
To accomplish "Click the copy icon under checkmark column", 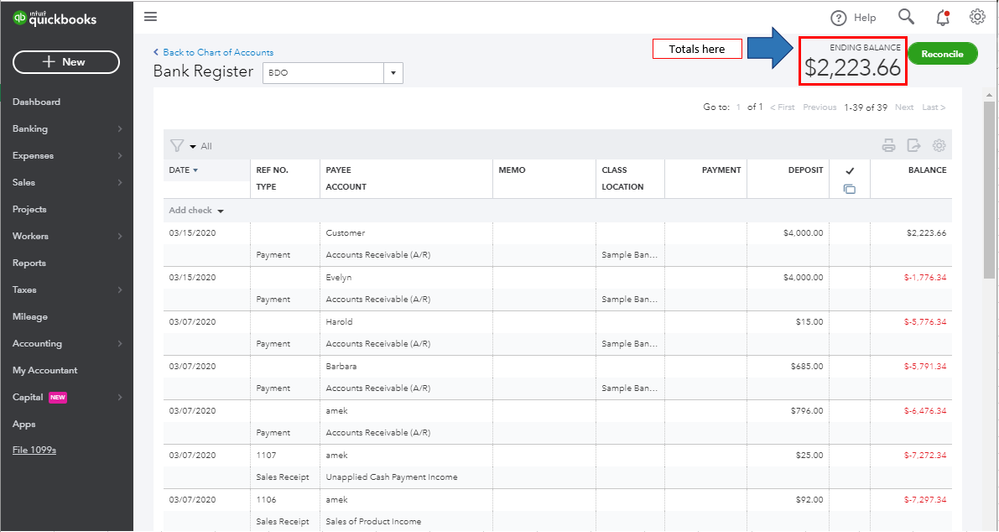I will coord(849,188).
